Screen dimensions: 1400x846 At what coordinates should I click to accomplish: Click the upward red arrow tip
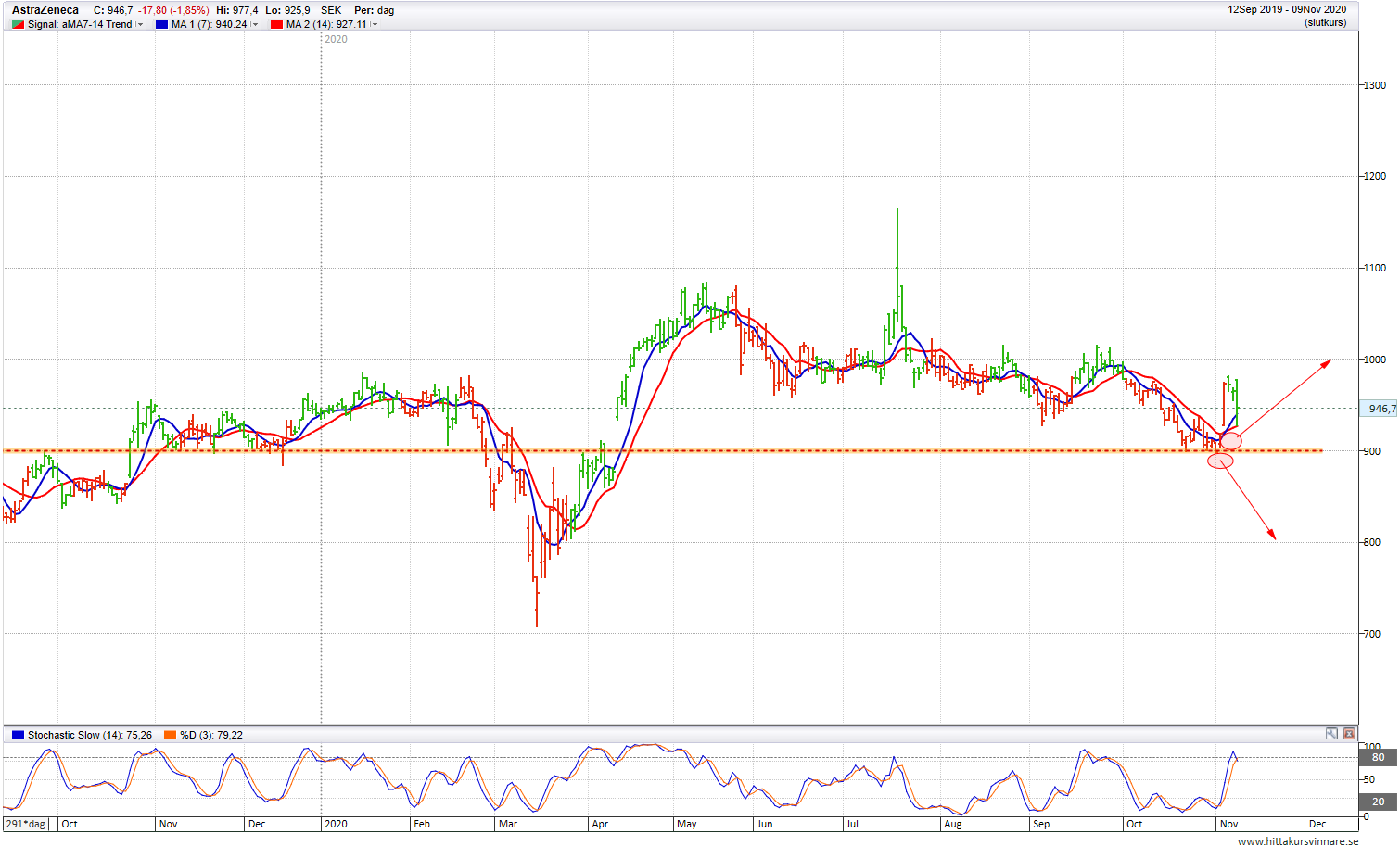click(x=1329, y=361)
